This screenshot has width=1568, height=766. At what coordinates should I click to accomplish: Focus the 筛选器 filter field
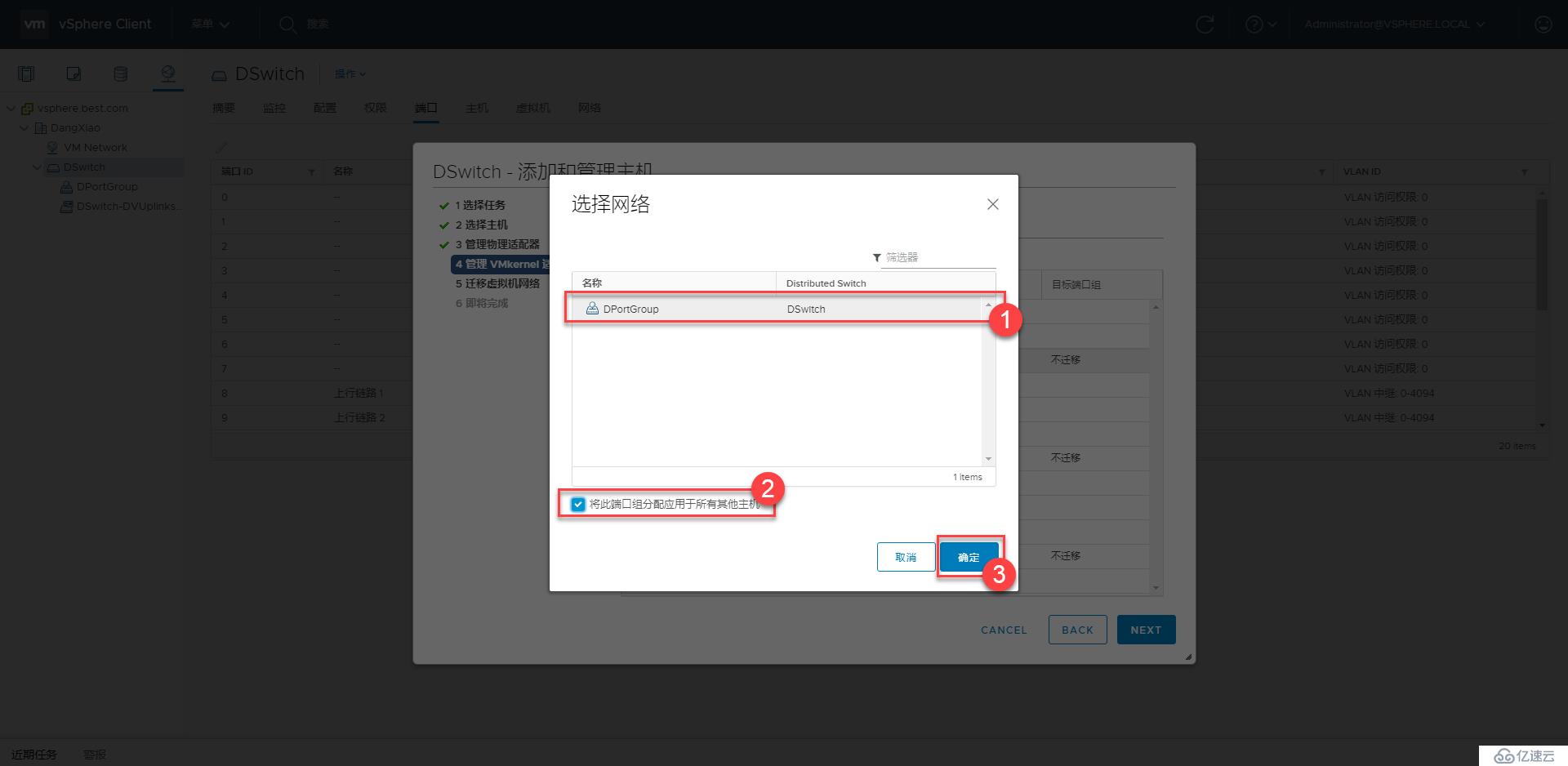click(938, 257)
